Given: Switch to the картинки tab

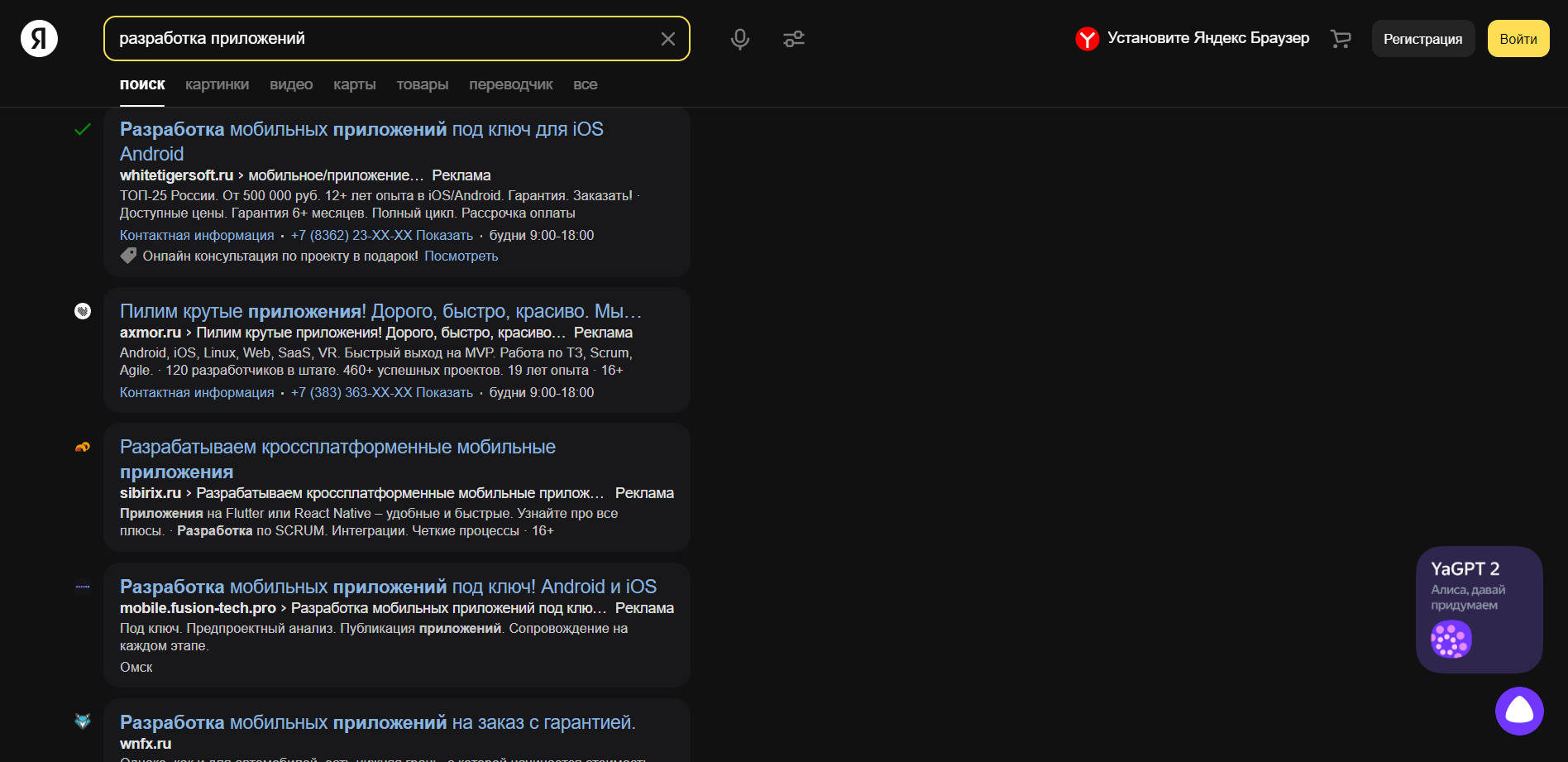Looking at the screenshot, I should (x=217, y=84).
